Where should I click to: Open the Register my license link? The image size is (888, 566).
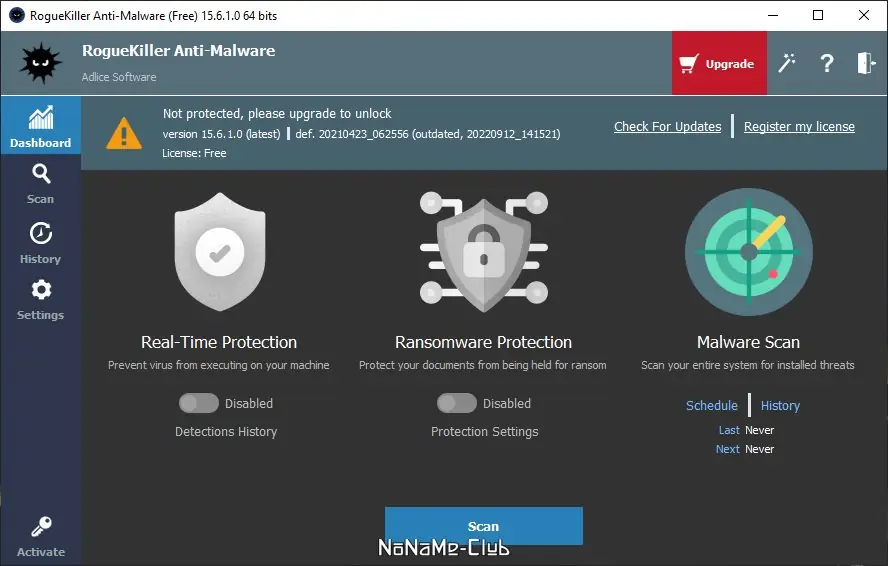(799, 127)
